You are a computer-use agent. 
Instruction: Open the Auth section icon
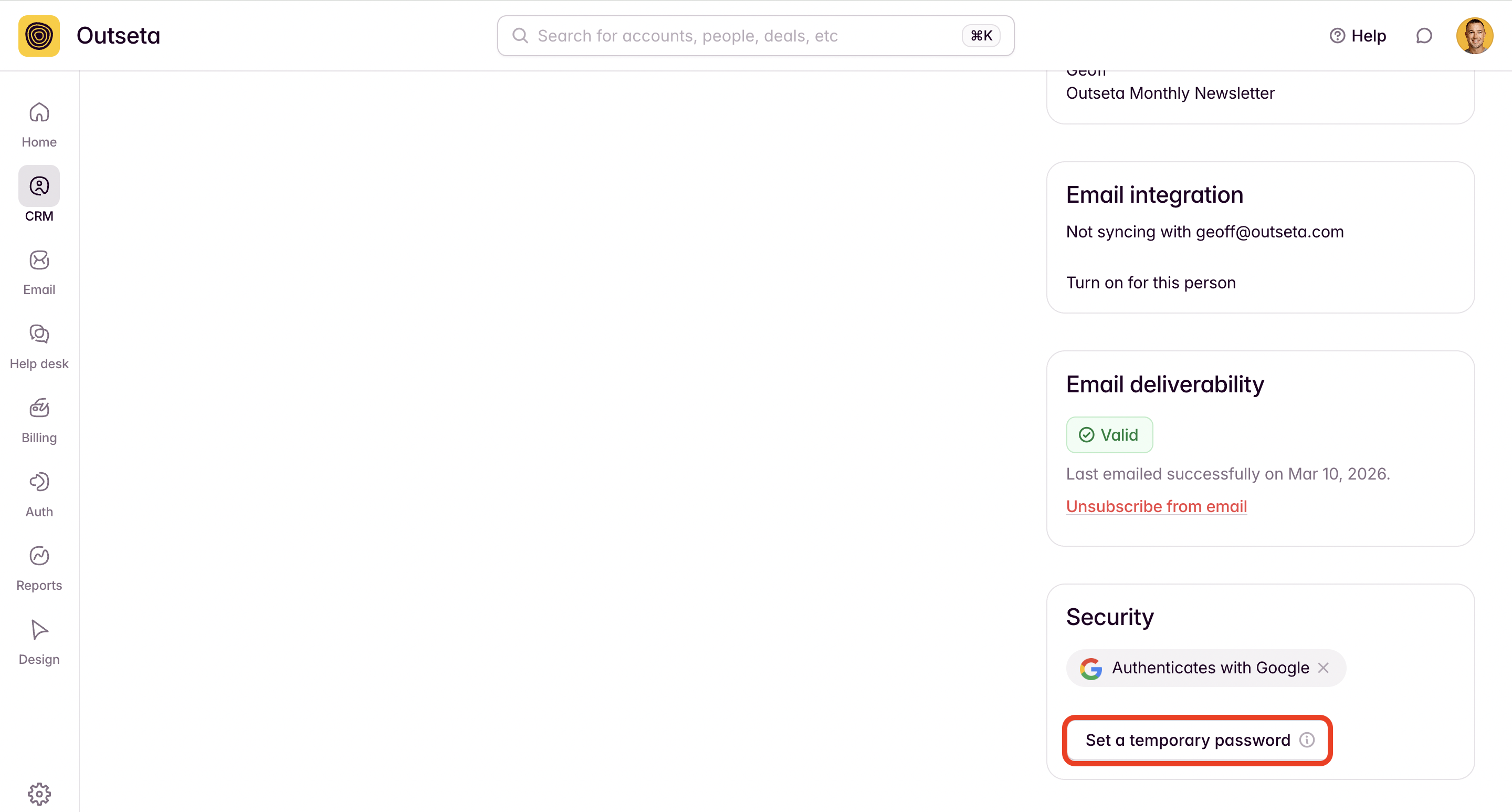tap(39, 483)
